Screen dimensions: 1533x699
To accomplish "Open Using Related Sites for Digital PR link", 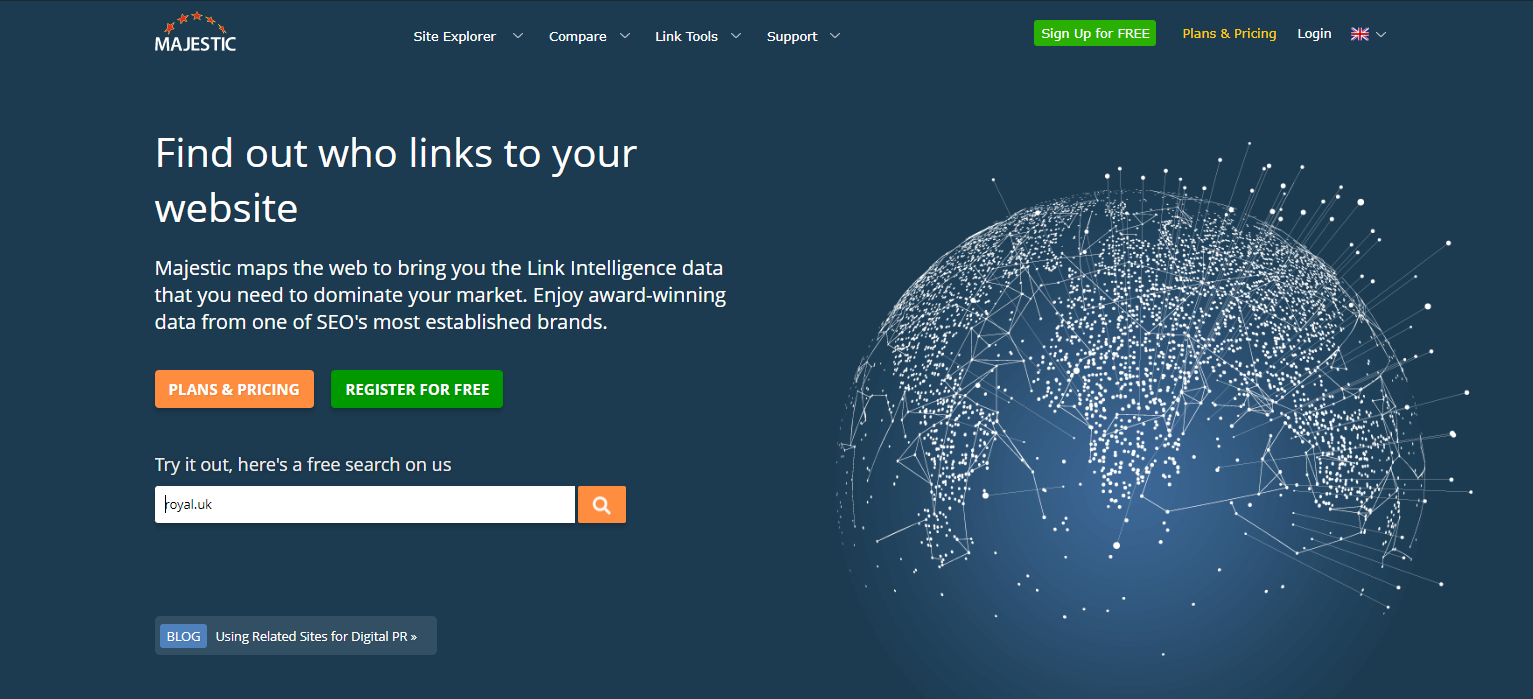I will pos(316,636).
